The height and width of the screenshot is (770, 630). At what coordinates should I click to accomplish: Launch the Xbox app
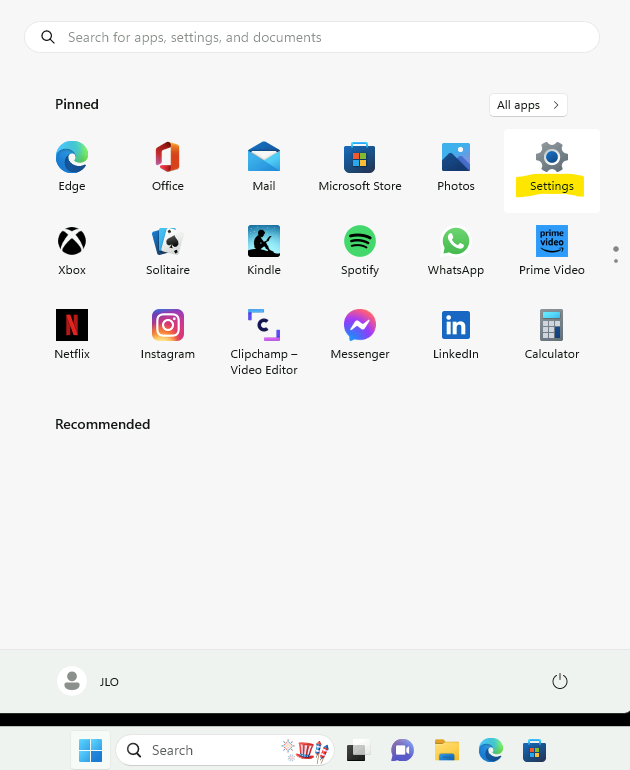72,252
